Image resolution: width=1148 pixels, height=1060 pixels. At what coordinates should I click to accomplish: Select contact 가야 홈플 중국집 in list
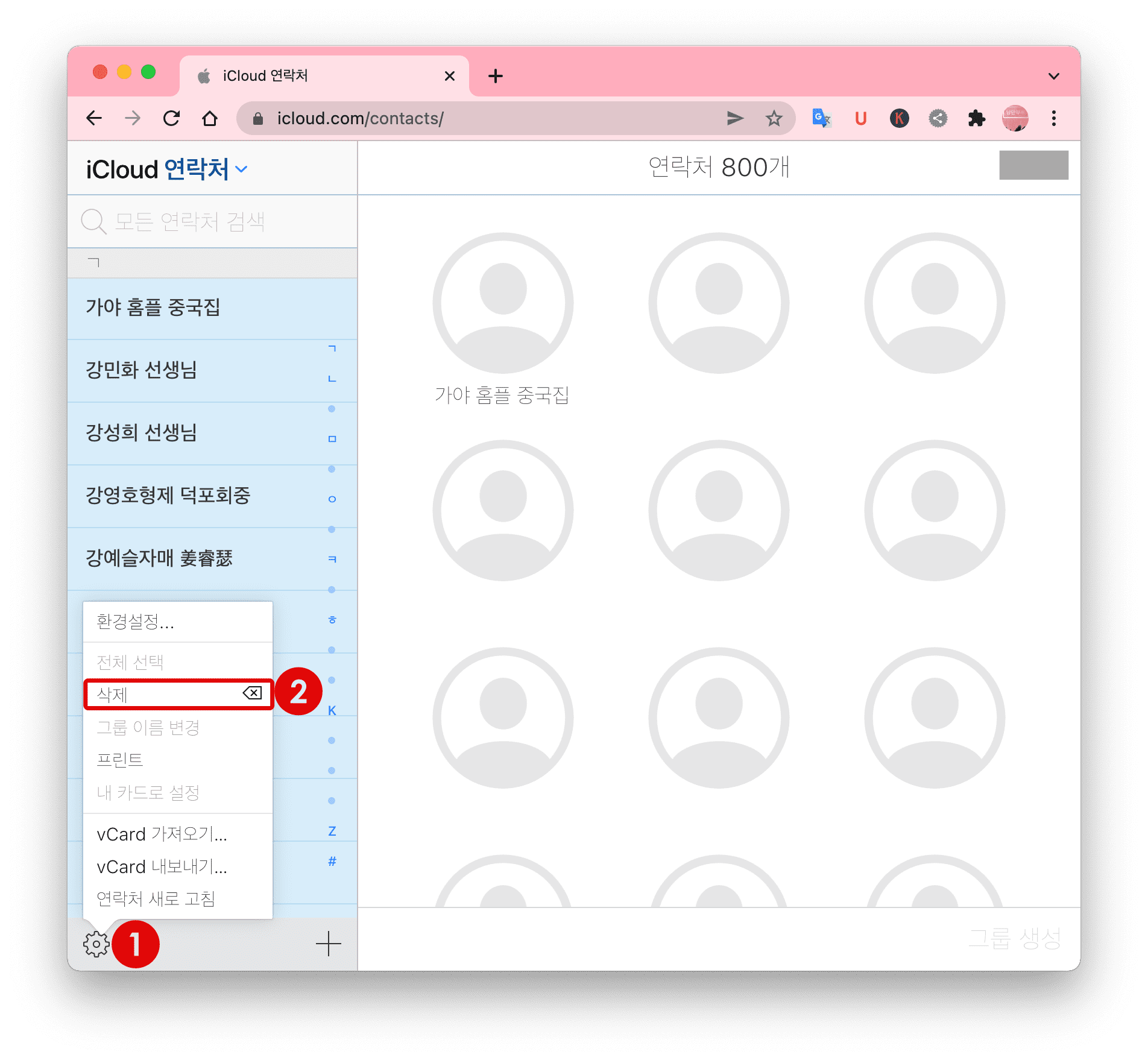(212, 308)
